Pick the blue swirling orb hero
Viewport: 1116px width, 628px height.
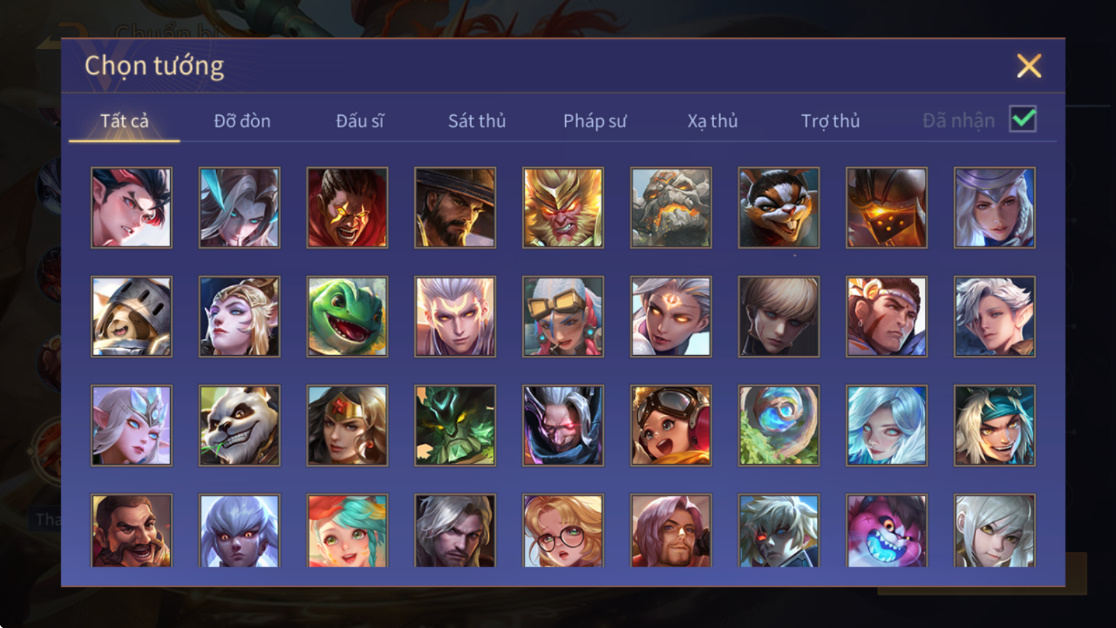tap(779, 425)
